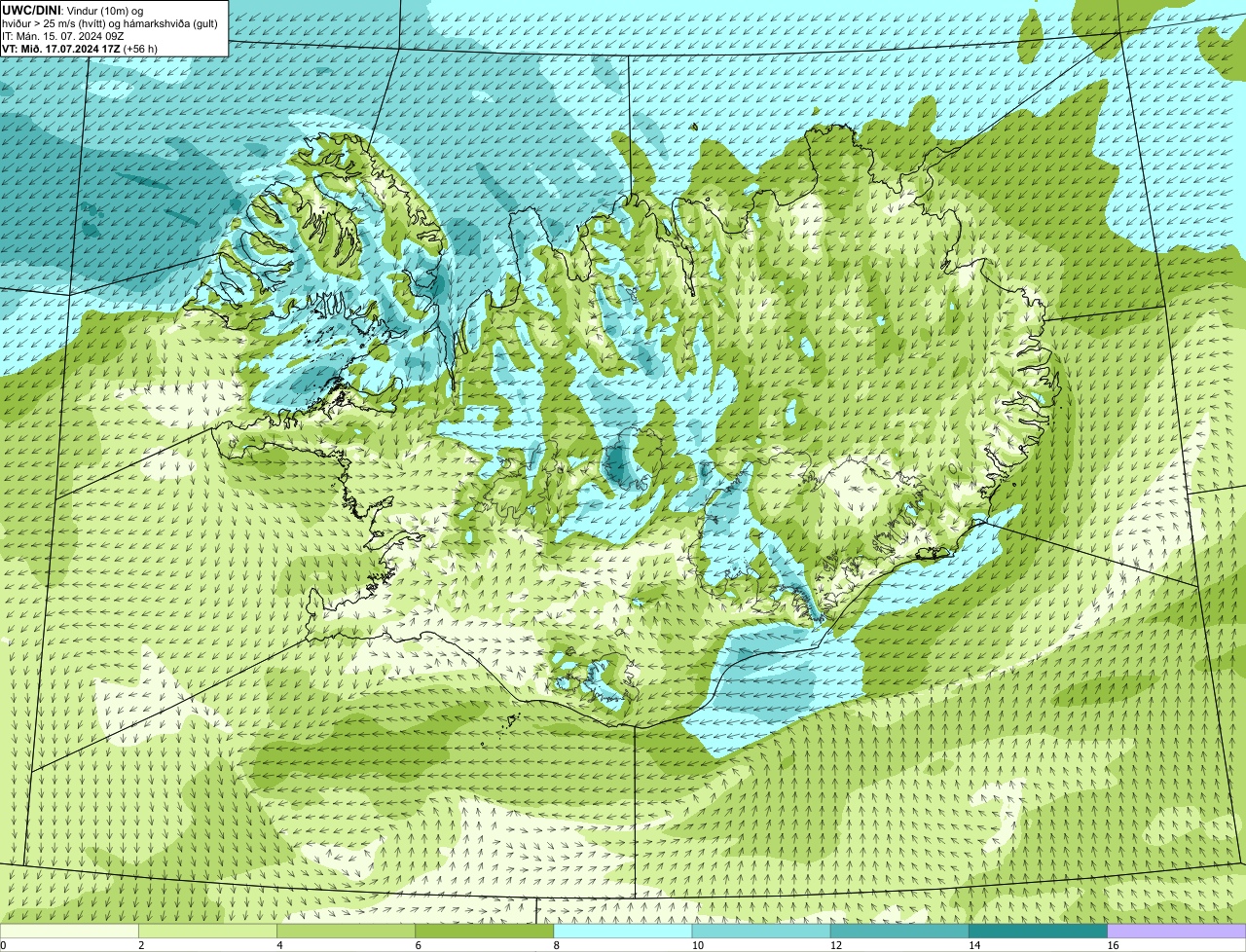The image size is (1246, 952).
Task: Click the 12–14 m/s teal legend color
Action: (x=899, y=932)
